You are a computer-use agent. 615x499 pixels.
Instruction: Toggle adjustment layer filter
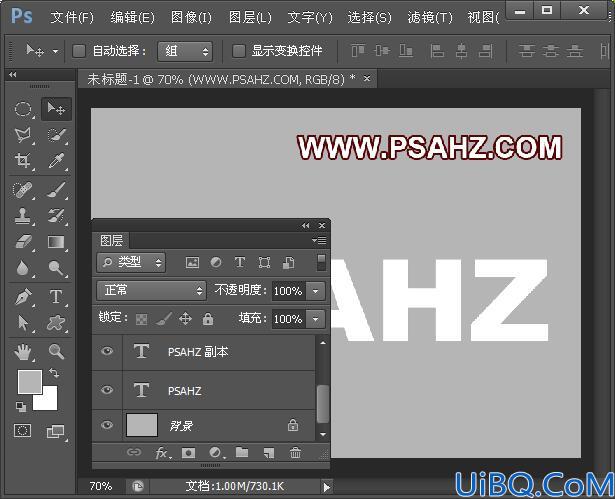pyautogui.click(x=216, y=262)
